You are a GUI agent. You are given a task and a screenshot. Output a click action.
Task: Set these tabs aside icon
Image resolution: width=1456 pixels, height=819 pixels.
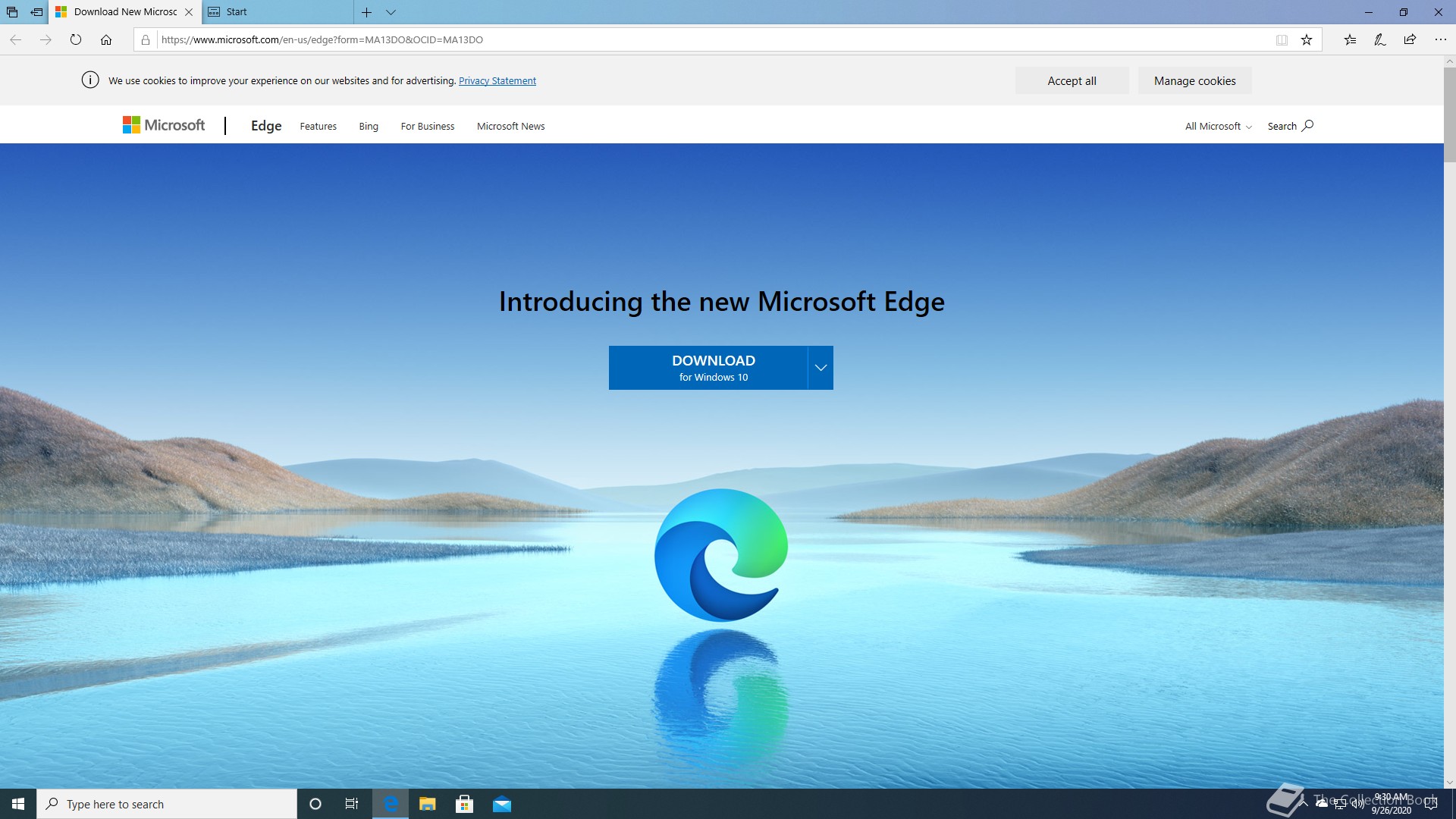coord(36,12)
